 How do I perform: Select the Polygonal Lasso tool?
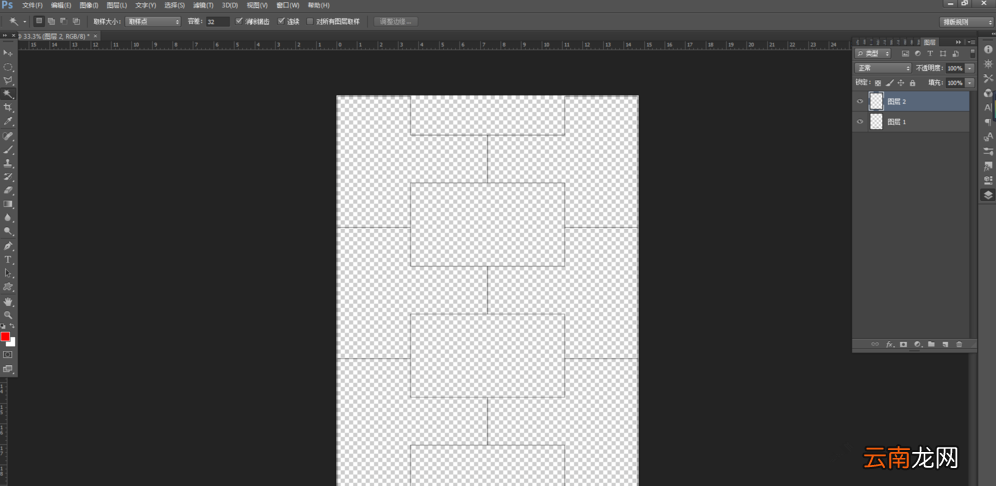[8, 81]
